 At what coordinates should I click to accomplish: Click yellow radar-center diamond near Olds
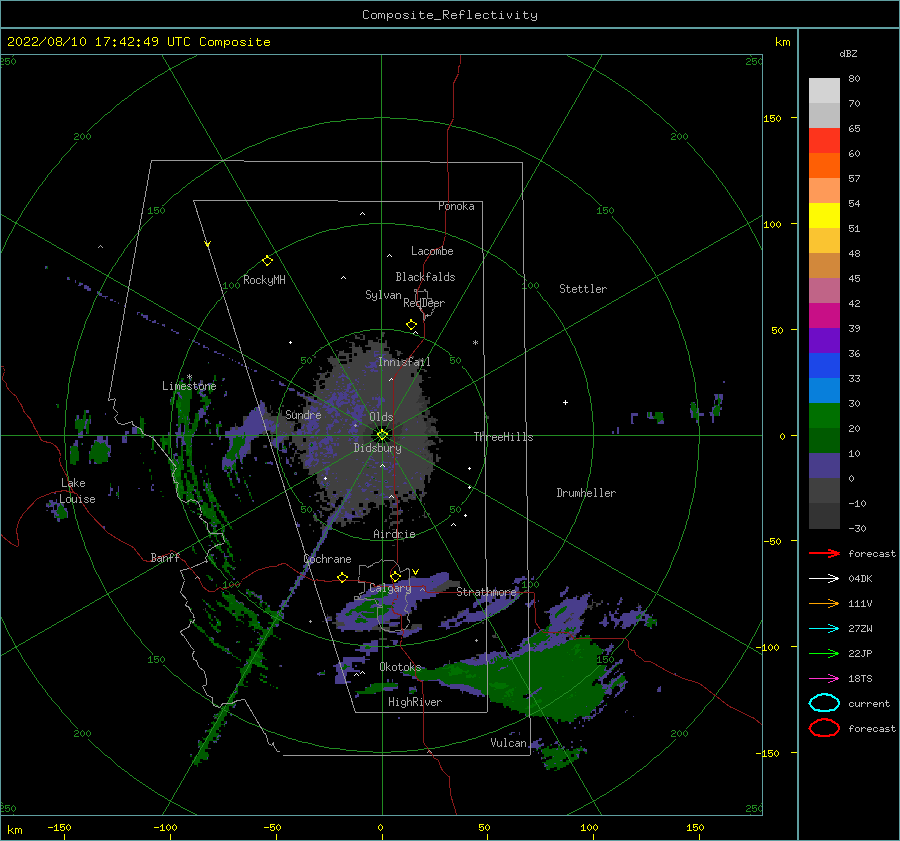click(x=382, y=435)
